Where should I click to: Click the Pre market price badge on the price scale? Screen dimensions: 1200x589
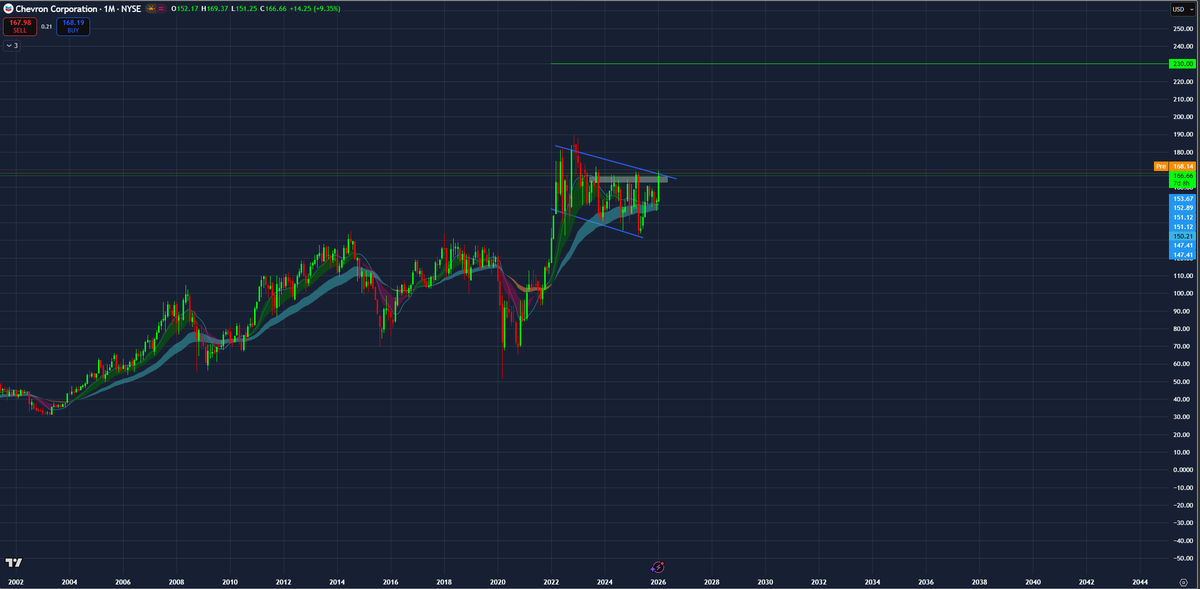point(1161,166)
